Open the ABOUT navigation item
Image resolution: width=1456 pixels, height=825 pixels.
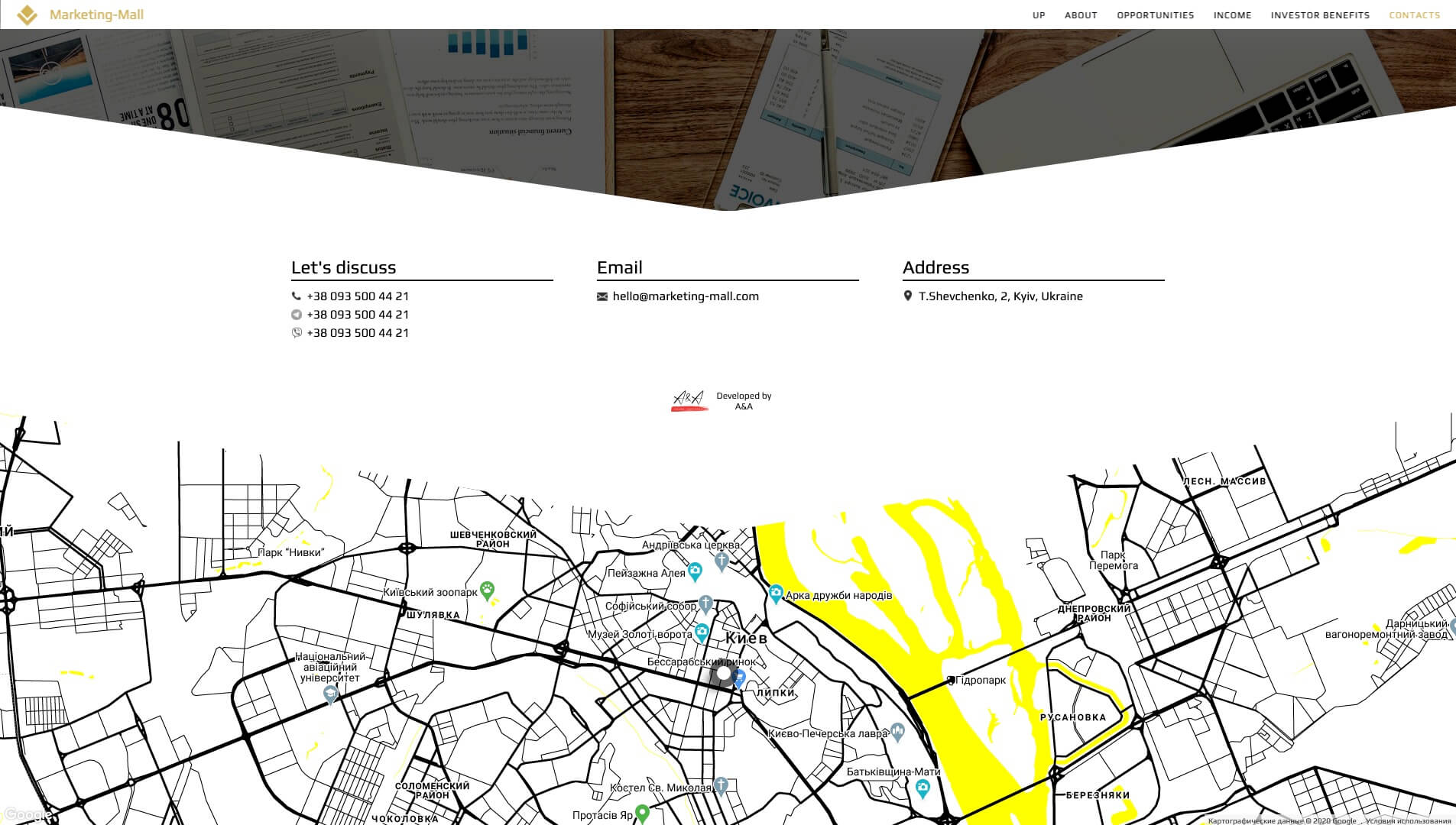click(1081, 15)
